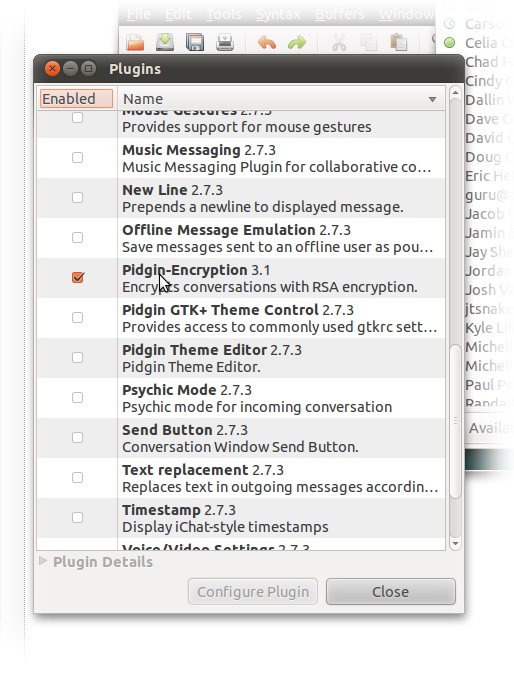Viewport: 514px width, 674px height.
Task: Open the Syntax menu in editor window
Action: click(278, 14)
